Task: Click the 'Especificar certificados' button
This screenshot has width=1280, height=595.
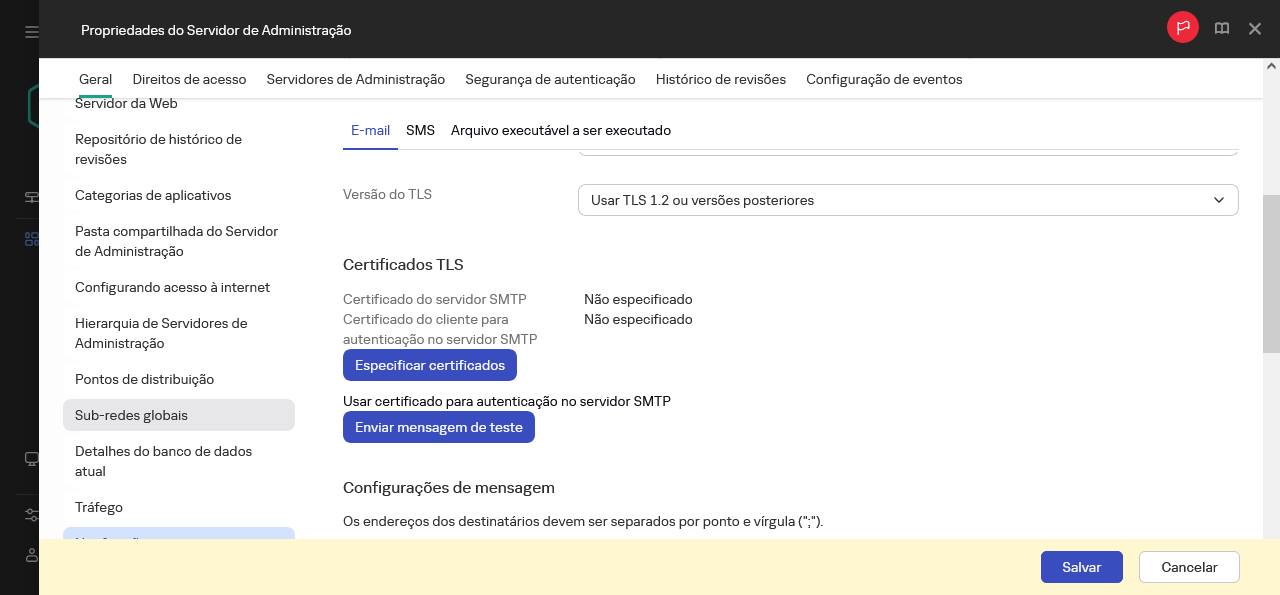Action: point(429,365)
